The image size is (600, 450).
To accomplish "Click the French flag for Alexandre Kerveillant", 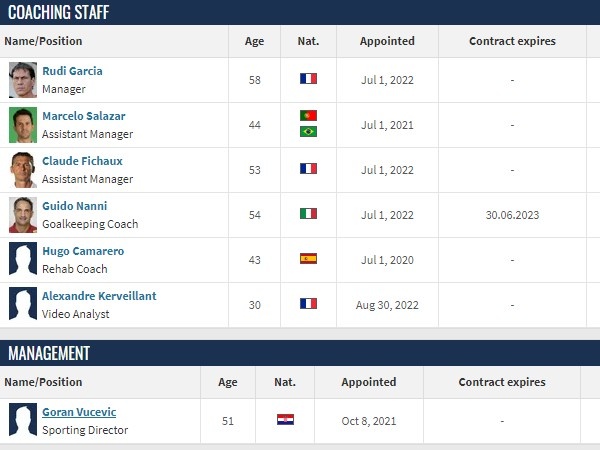I will coord(308,303).
